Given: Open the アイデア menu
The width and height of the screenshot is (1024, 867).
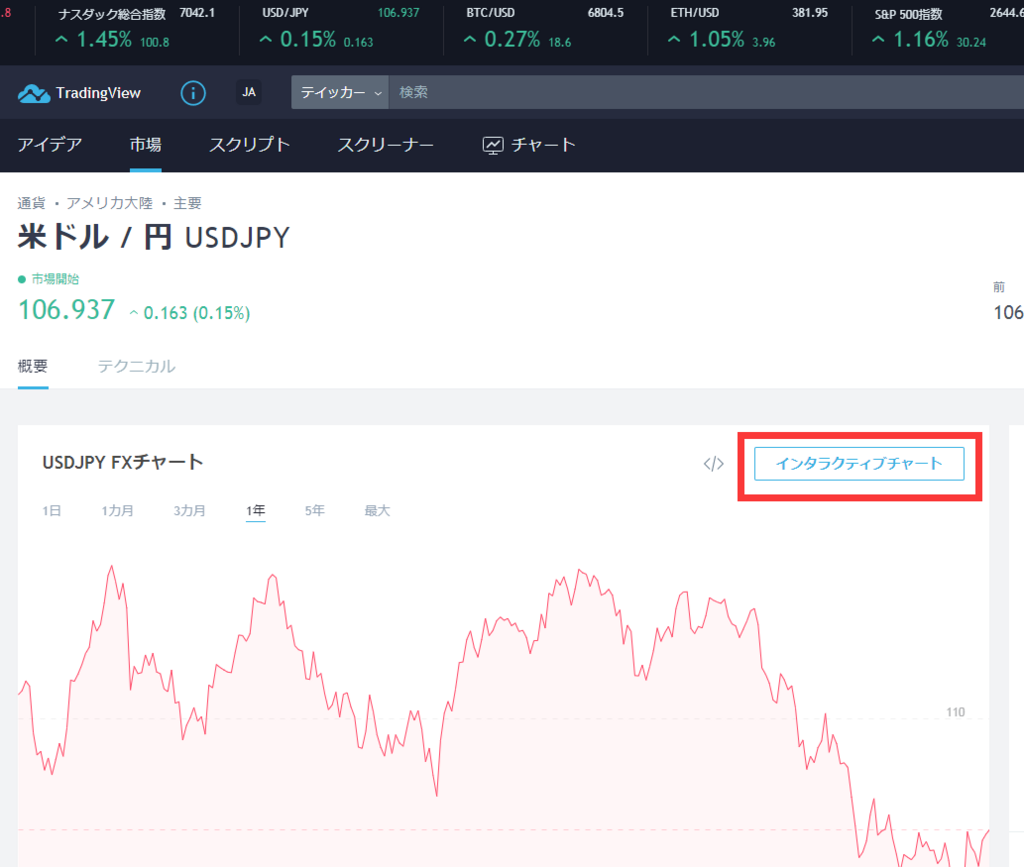Looking at the screenshot, I should 50,144.
